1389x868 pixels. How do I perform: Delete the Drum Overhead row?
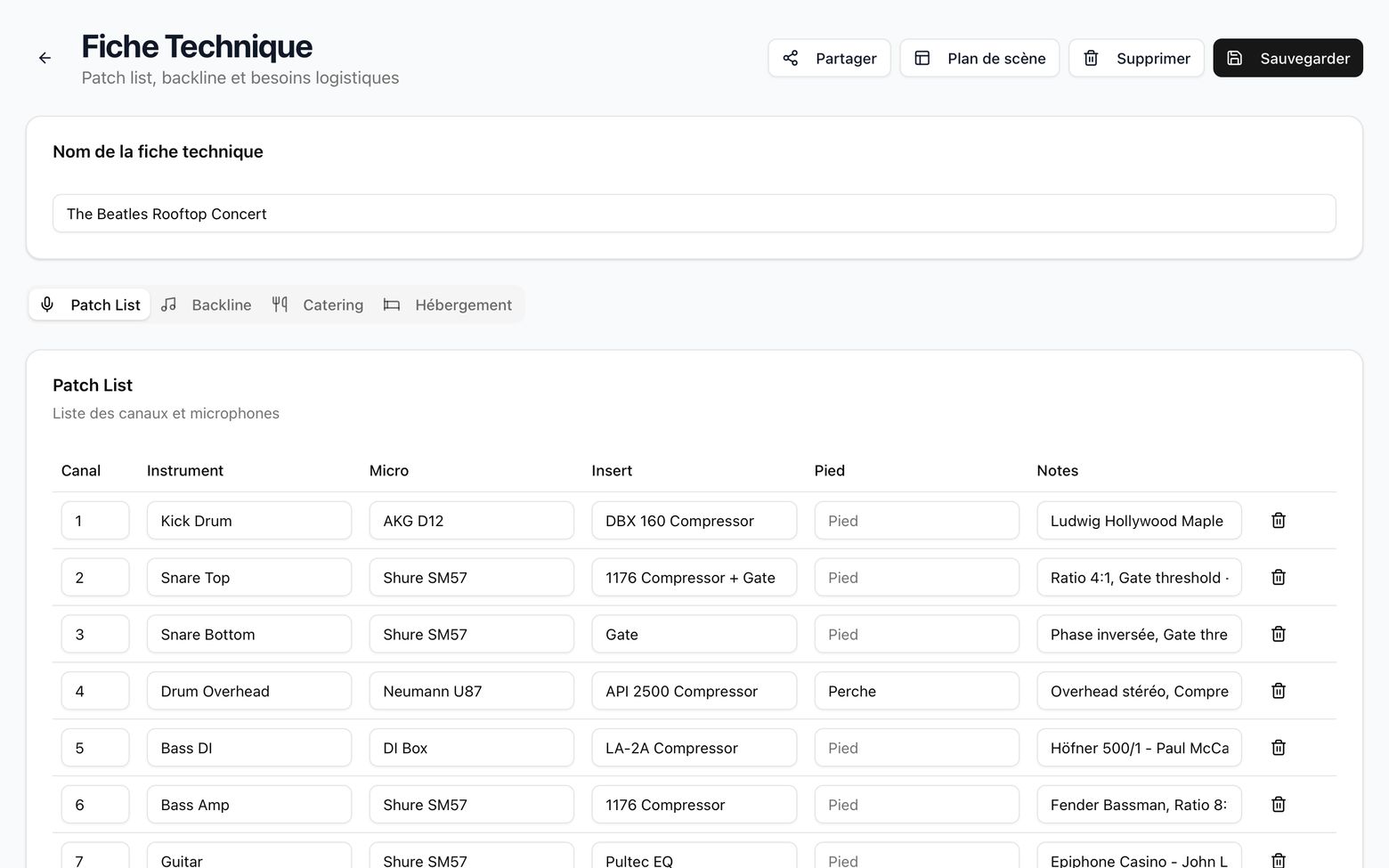(1279, 691)
